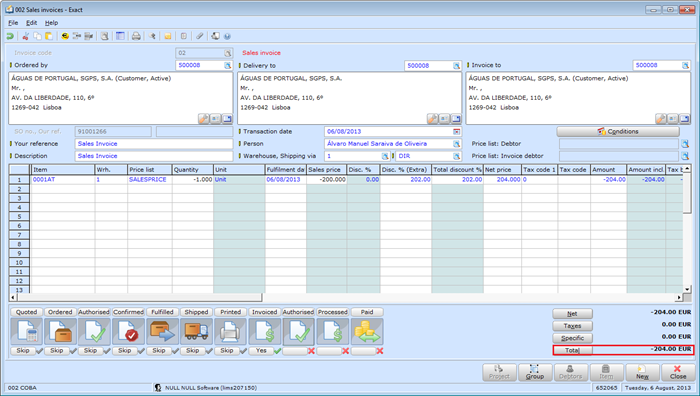This screenshot has width=700, height=396.
Task: Click the print icon in top toolbar
Action: point(136,36)
